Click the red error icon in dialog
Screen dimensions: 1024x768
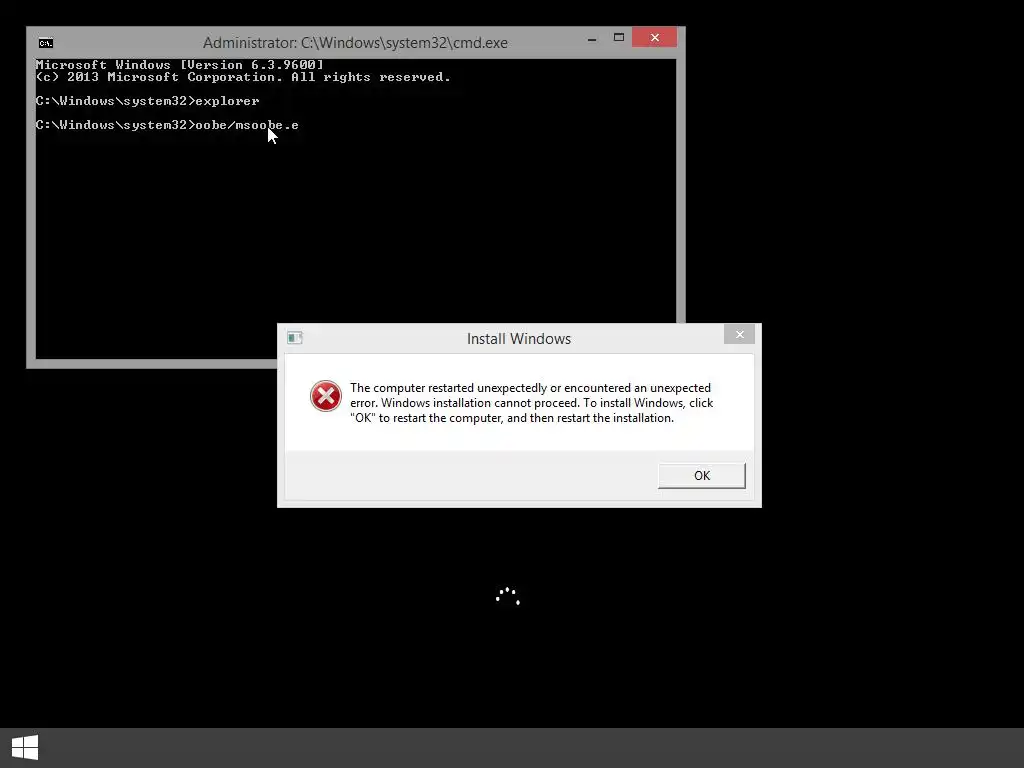click(x=326, y=396)
